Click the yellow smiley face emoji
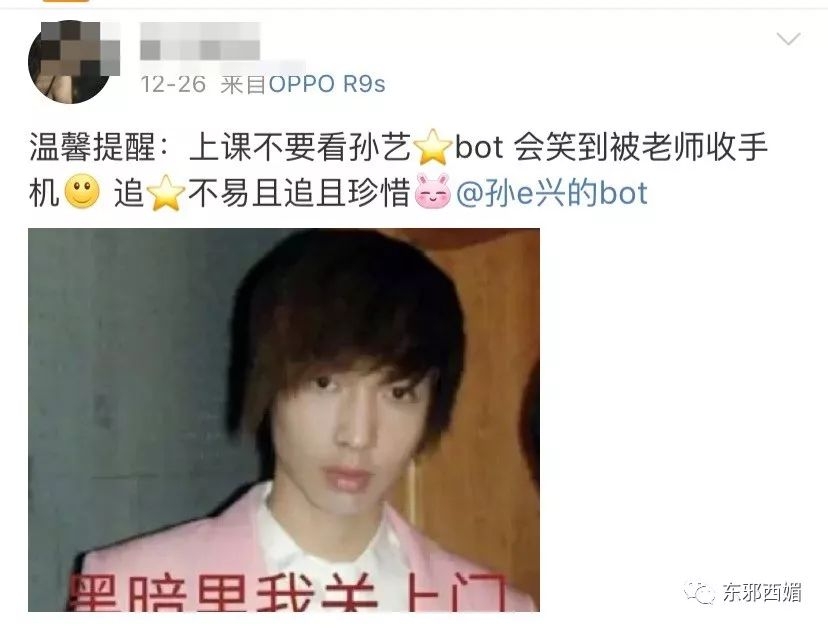Viewport: 828px width, 628px height. (82, 191)
